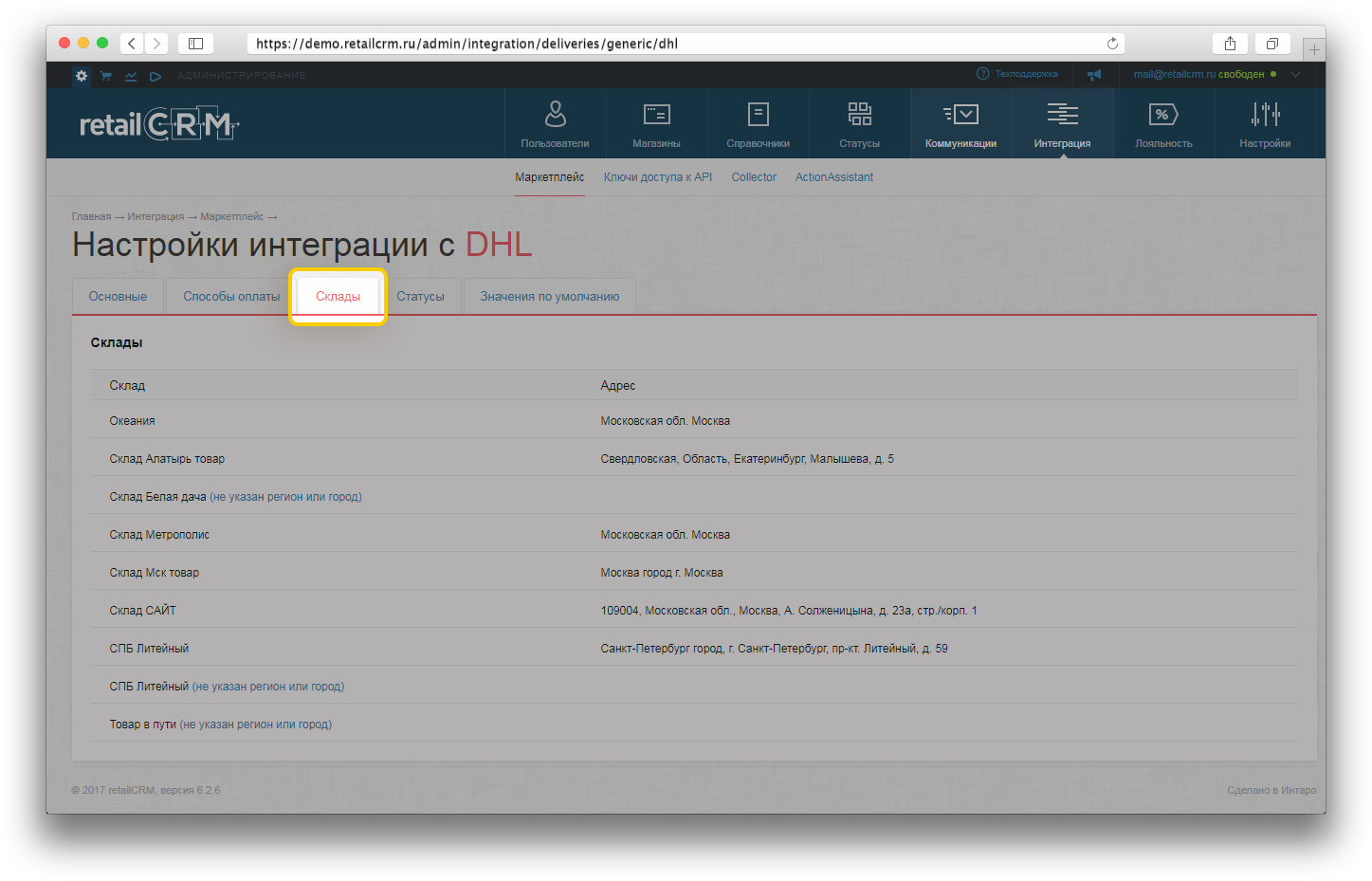The height and width of the screenshot is (881, 1372).
Task: Click the megaphone notifications icon
Action: [1094, 74]
